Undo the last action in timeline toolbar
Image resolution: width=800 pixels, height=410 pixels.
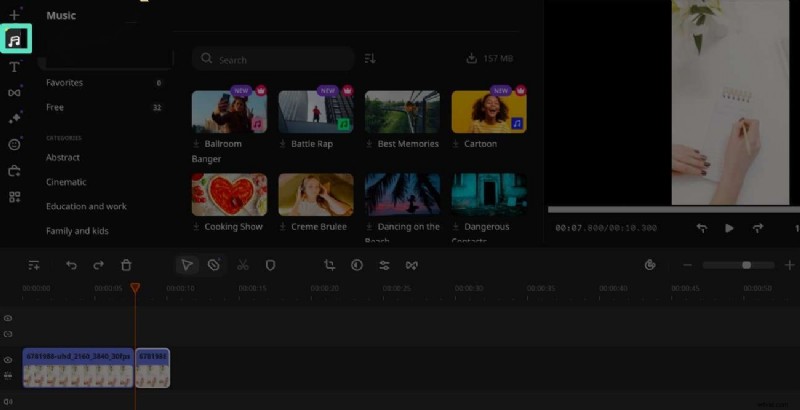tap(71, 265)
